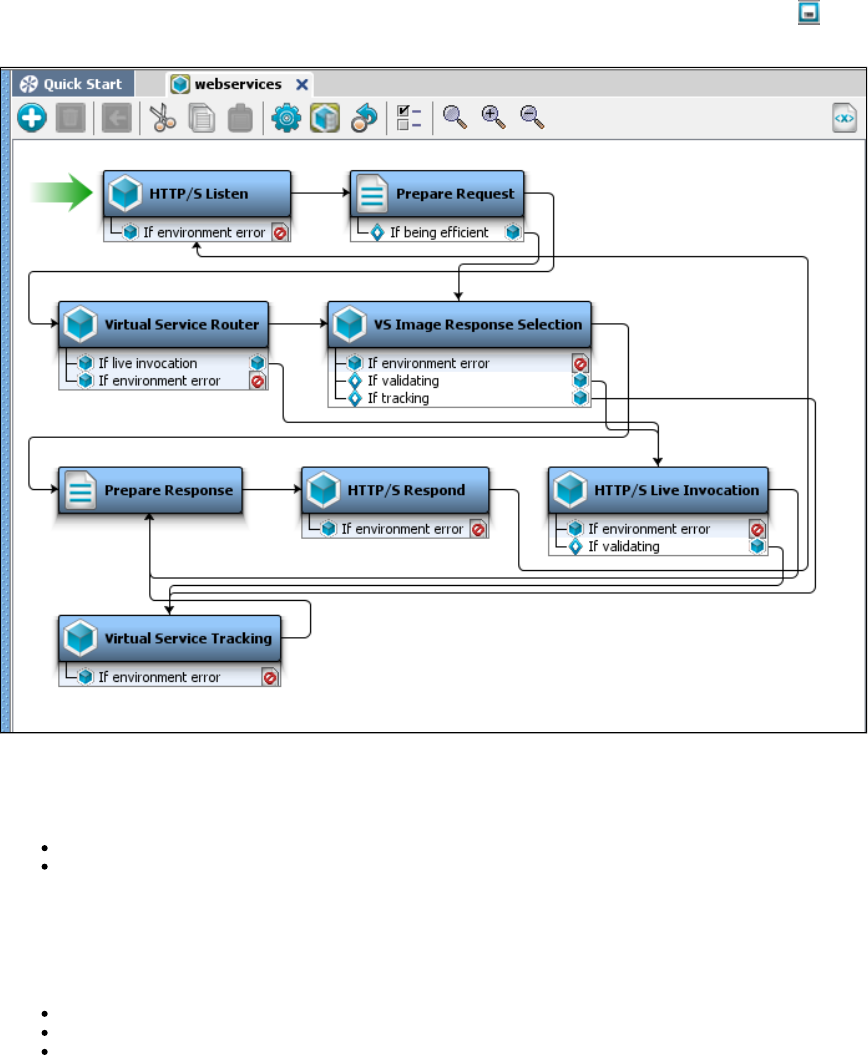
Task: Click blue cube target on 'If tracking' row
Action: click(580, 398)
